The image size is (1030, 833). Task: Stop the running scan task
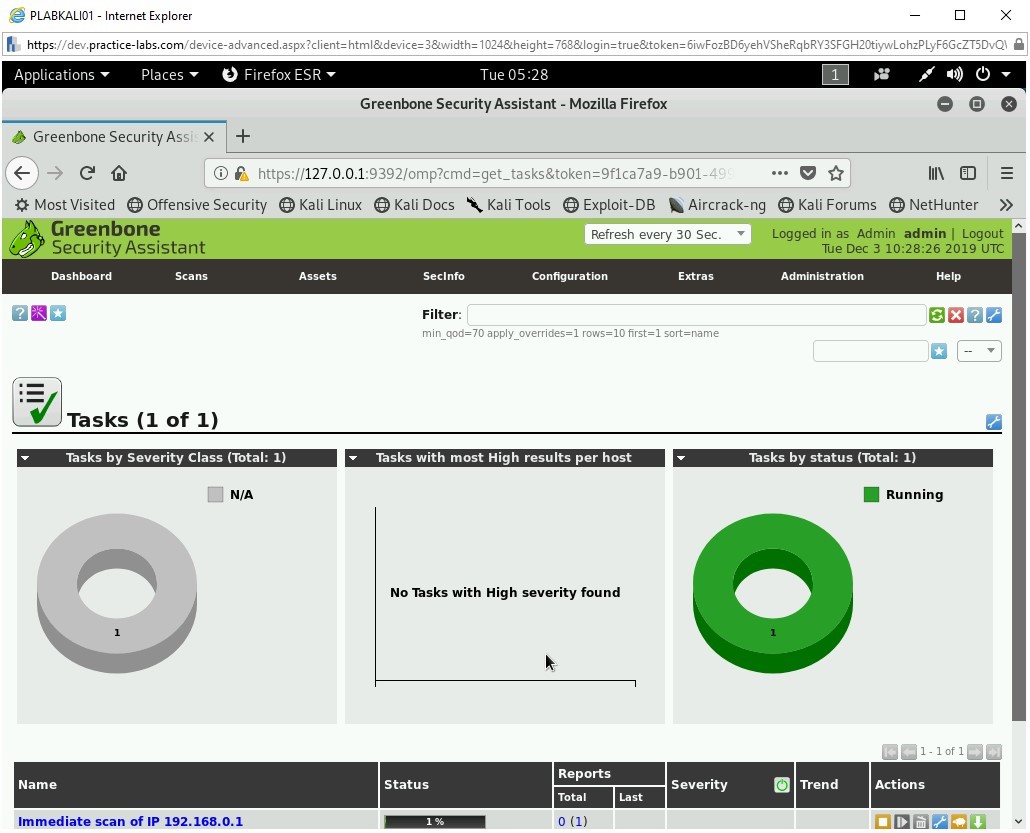tap(883, 822)
